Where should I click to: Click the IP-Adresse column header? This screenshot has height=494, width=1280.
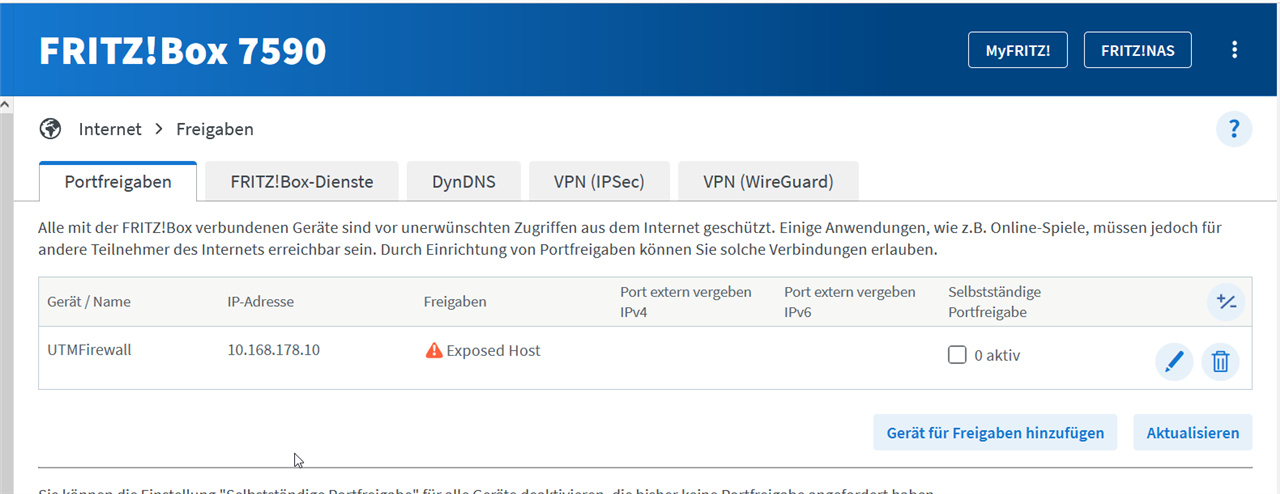click(x=261, y=301)
